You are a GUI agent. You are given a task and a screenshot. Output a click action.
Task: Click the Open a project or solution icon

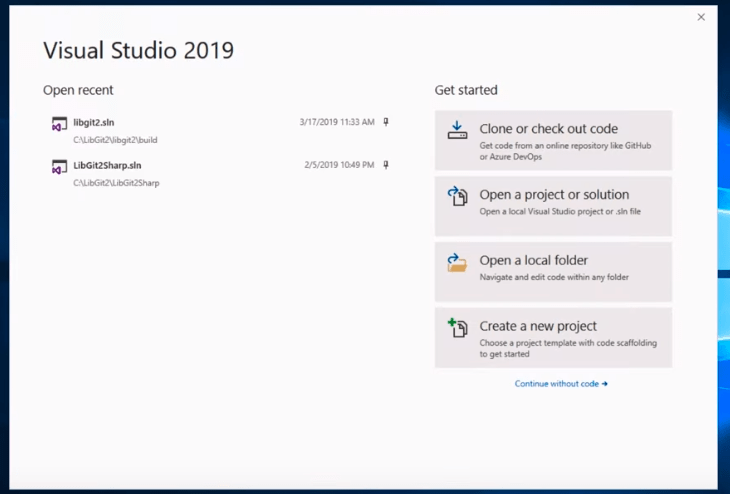[457, 196]
